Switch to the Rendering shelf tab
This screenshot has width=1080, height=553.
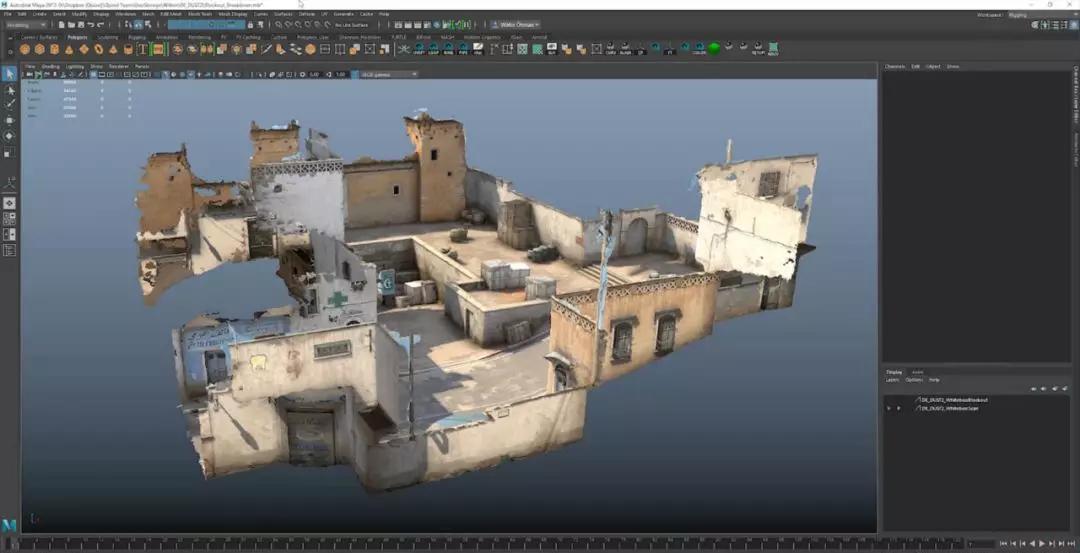(x=200, y=37)
